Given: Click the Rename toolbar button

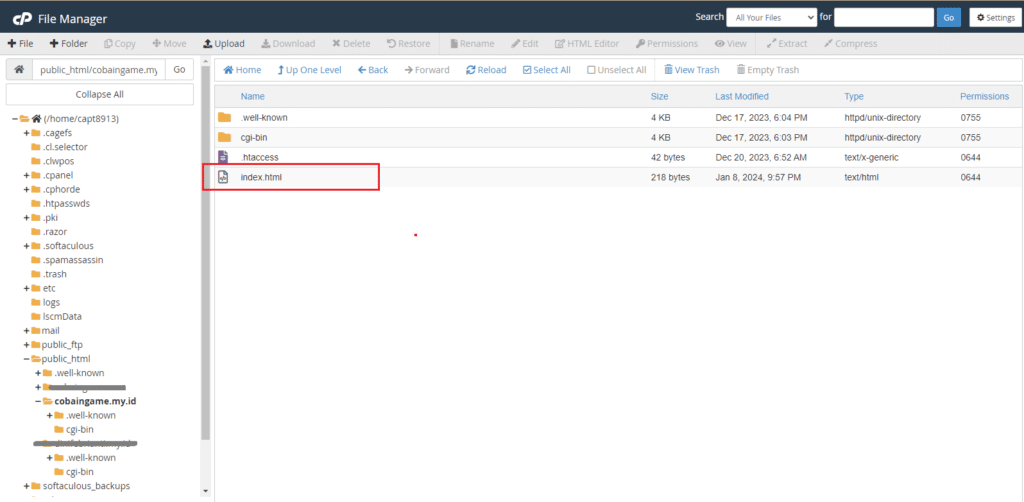Looking at the screenshot, I should pos(472,44).
